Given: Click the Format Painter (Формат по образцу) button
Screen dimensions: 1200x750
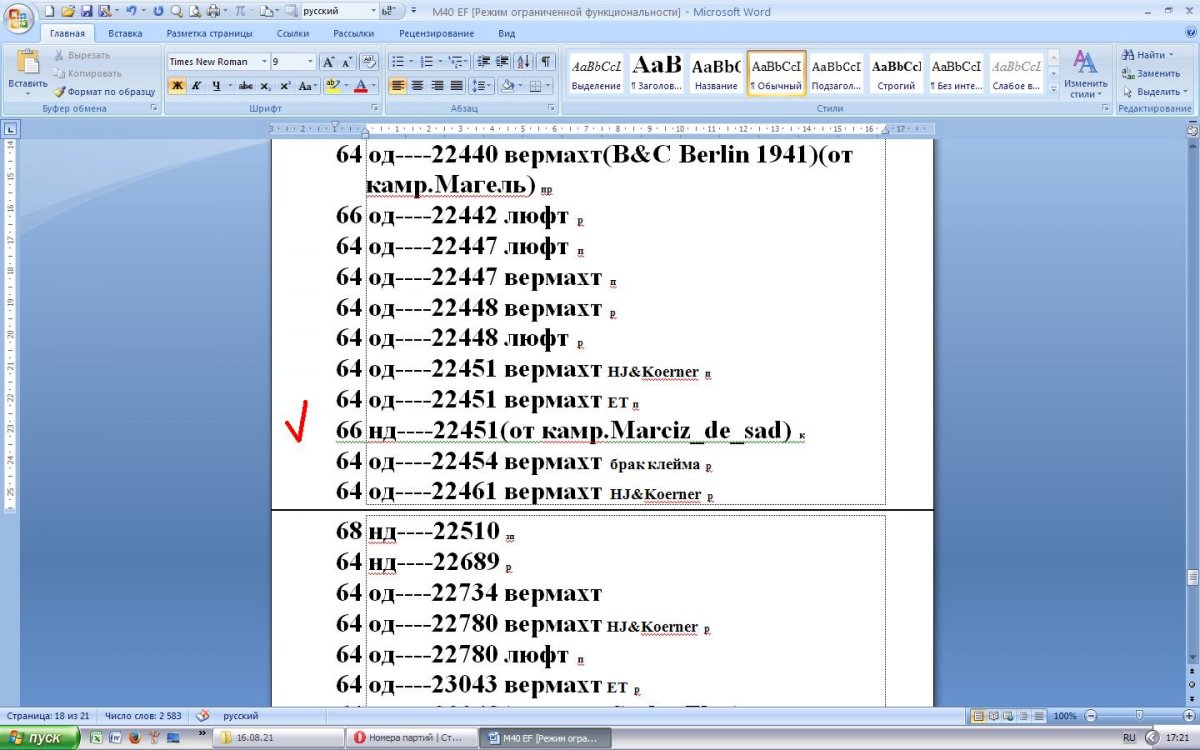Looking at the screenshot, I should (x=105, y=91).
